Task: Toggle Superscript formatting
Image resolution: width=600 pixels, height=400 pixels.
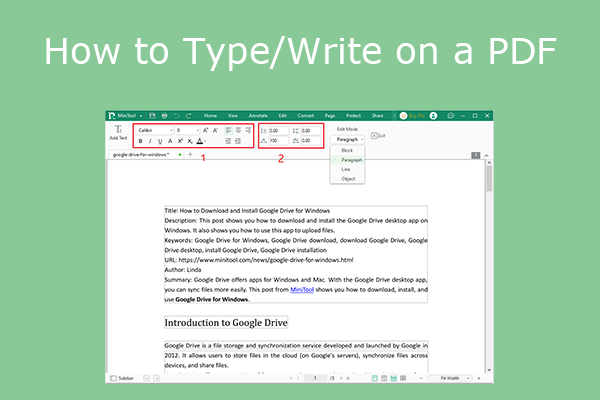Action: tap(180, 141)
